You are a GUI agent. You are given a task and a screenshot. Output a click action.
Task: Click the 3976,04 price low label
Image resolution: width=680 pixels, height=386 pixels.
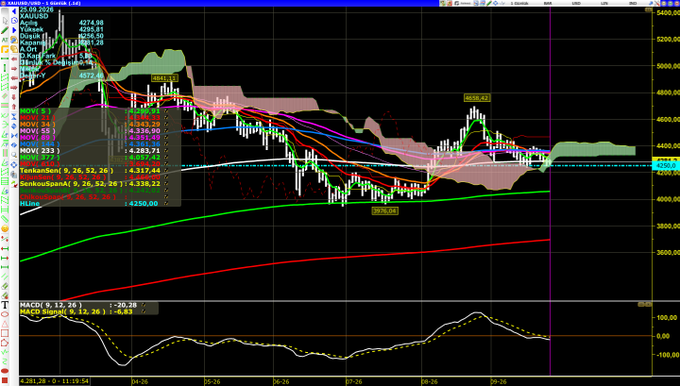pos(385,211)
